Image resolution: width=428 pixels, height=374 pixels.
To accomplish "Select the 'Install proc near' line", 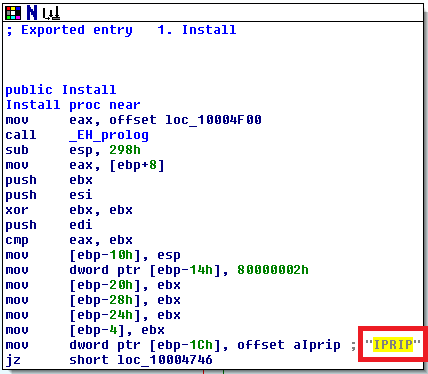I will point(73,105).
